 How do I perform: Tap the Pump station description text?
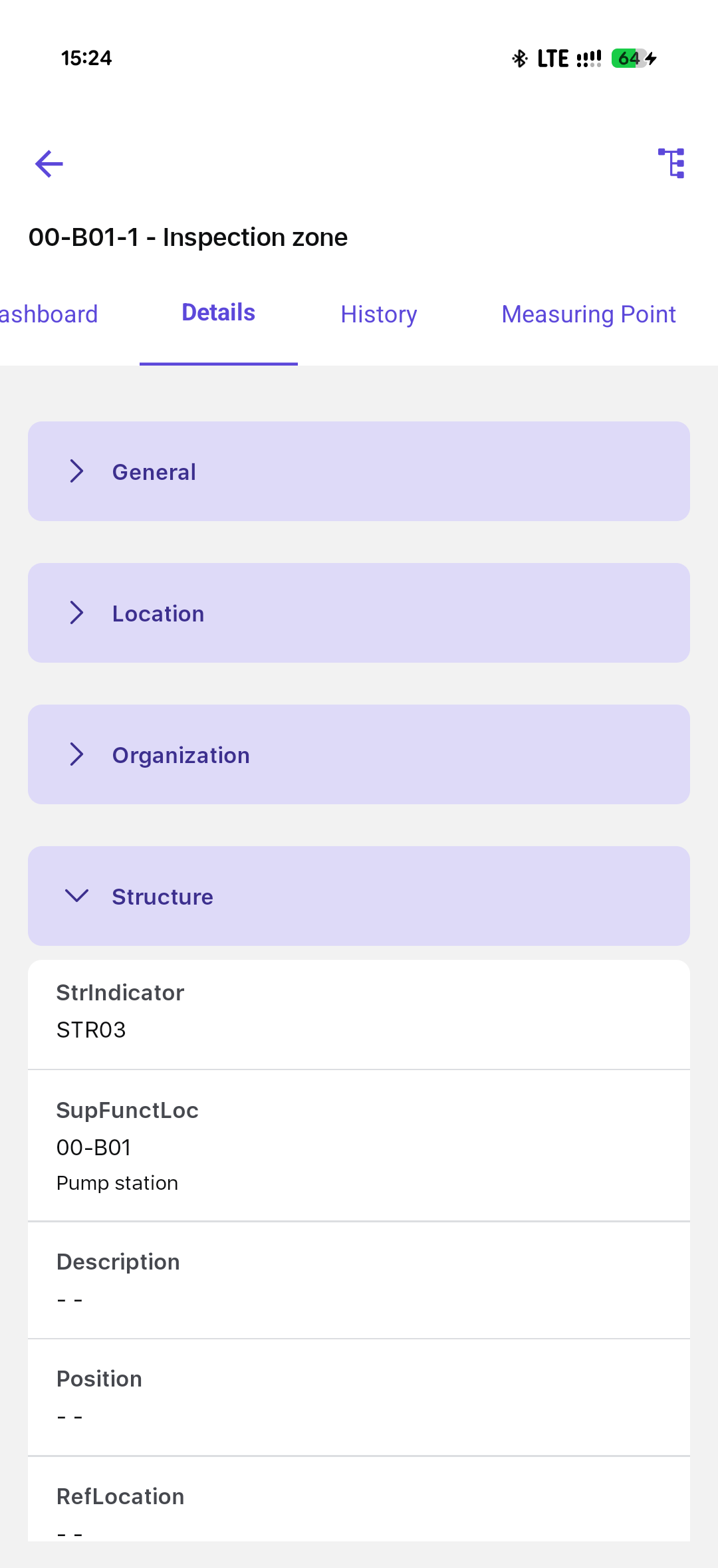[x=117, y=1183]
